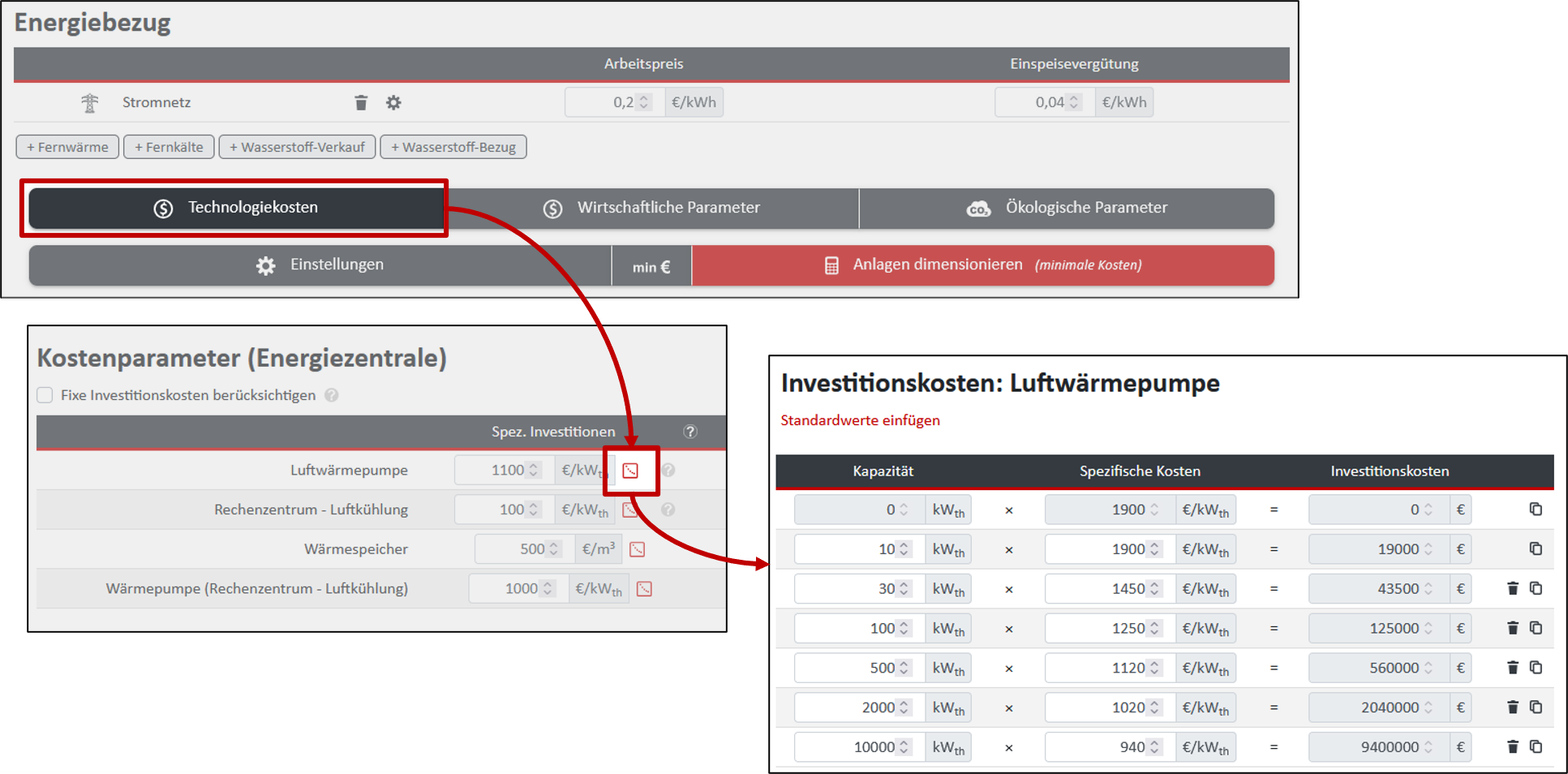Adjust Einspeisevergütung 0,04 stepper arrows

point(1074,102)
